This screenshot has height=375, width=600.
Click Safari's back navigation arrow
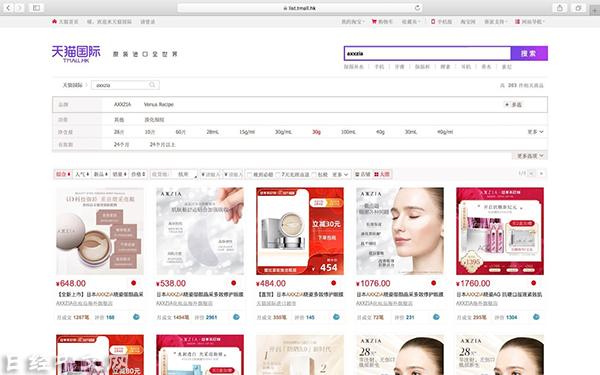[x=9, y=8]
